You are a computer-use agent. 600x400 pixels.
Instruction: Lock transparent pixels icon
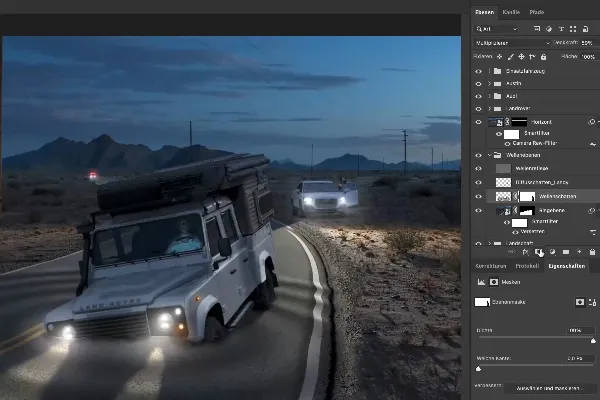499,57
